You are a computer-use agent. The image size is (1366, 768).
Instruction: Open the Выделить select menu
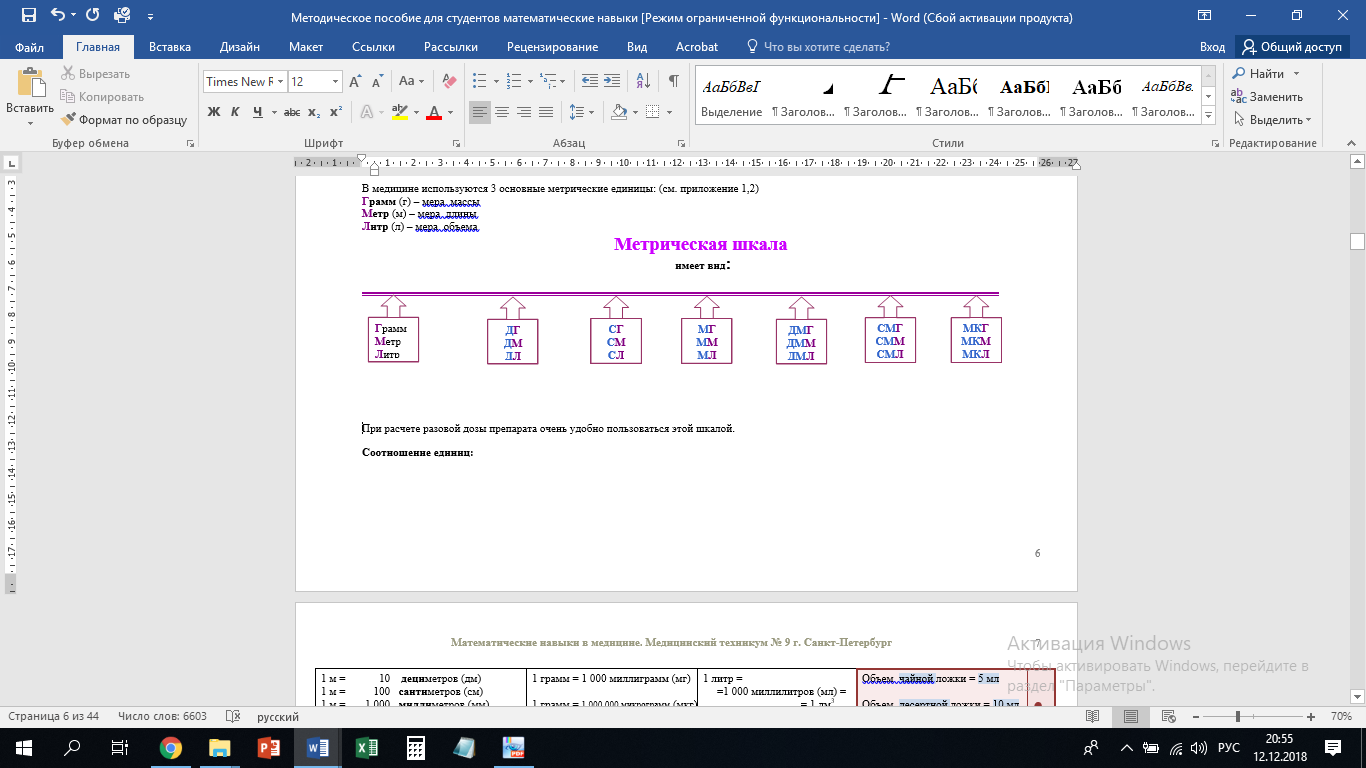pos(1271,120)
